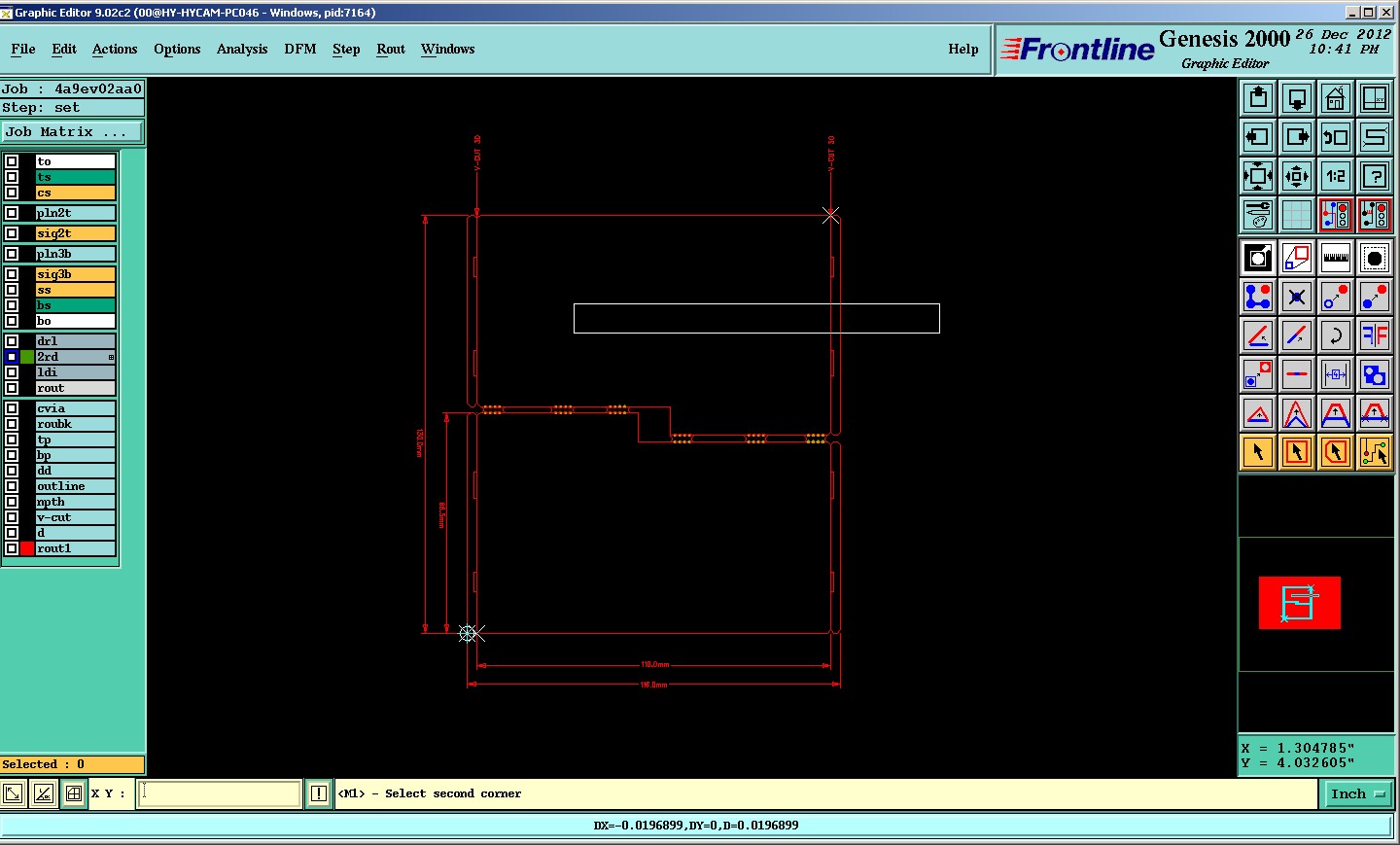Click the angle line edit icon
The height and width of the screenshot is (845, 1400).
[x=1258, y=335]
